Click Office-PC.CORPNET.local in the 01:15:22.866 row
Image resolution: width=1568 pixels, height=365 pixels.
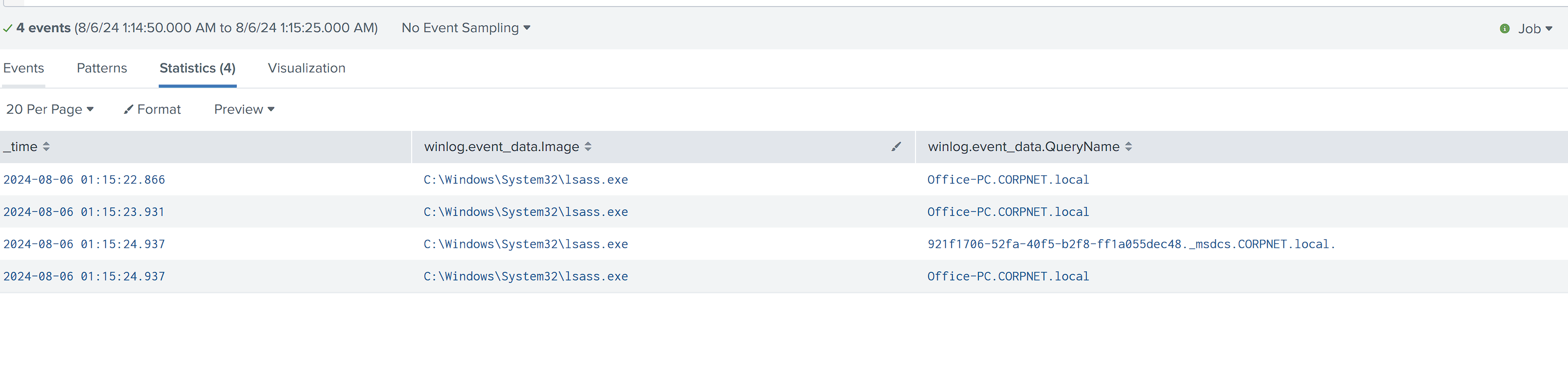(x=1008, y=180)
